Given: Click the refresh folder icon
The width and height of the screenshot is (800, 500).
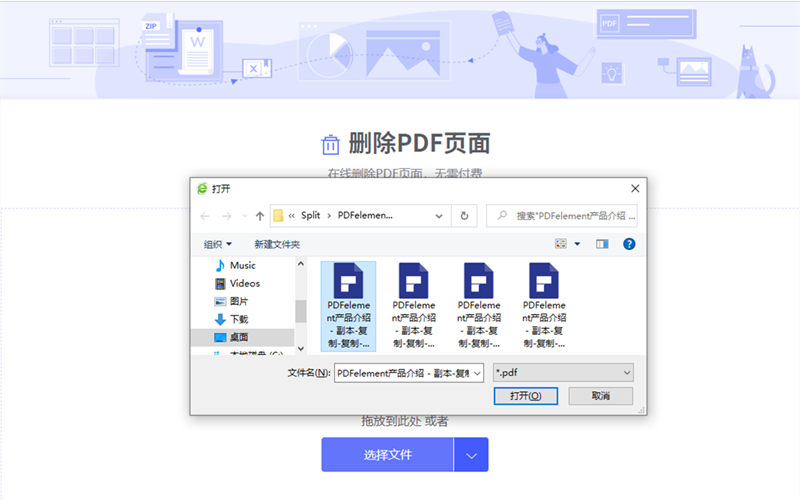Looking at the screenshot, I should coord(464,216).
